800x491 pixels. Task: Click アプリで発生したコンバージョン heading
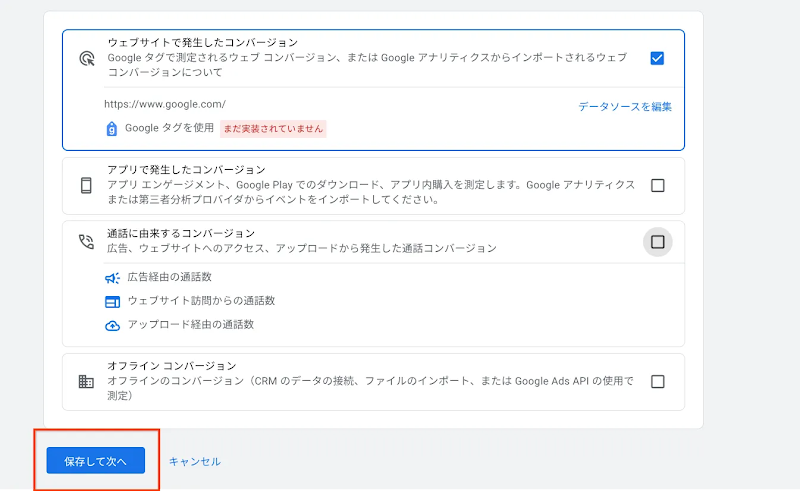[186, 169]
